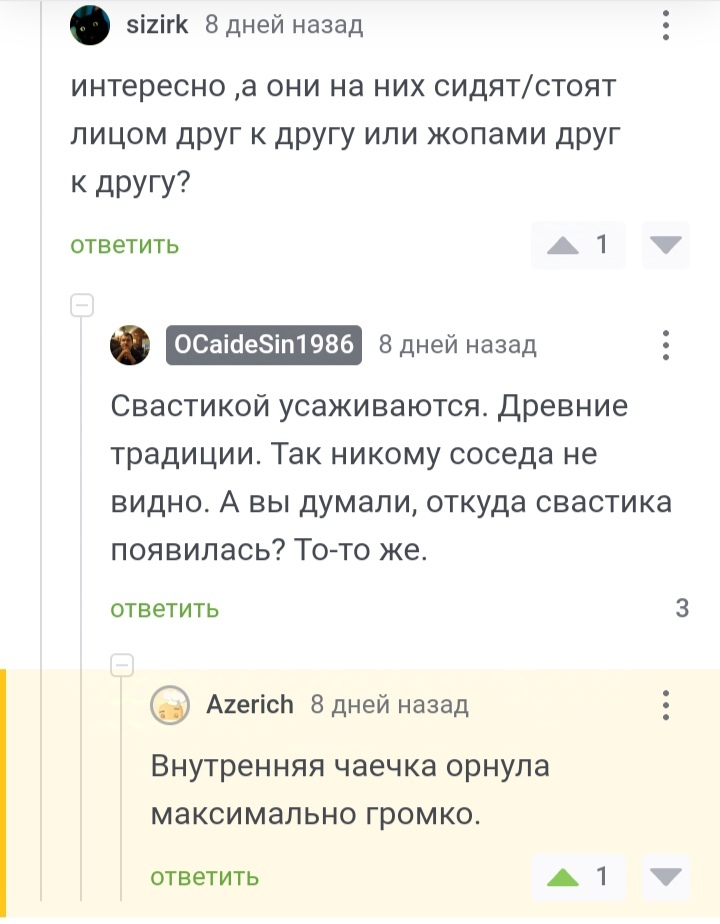Downvote sizirk's comment
The height and width of the screenshot is (924, 720).
(x=665, y=246)
